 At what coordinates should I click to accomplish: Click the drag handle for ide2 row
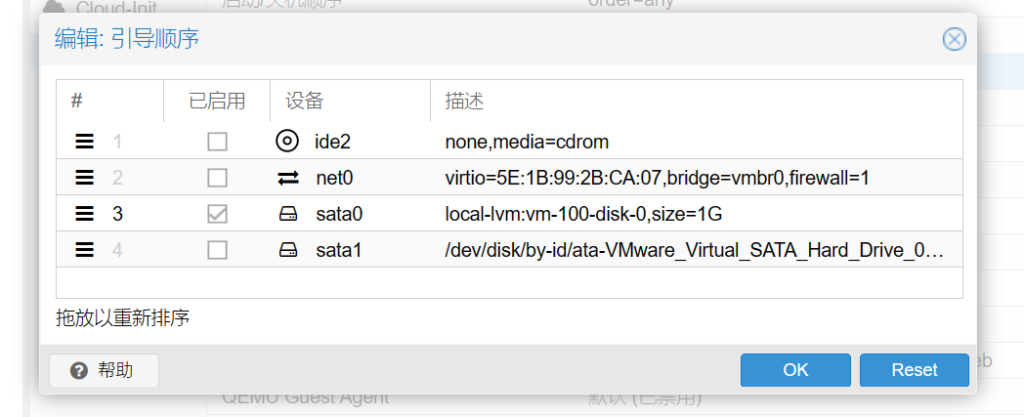tap(85, 142)
